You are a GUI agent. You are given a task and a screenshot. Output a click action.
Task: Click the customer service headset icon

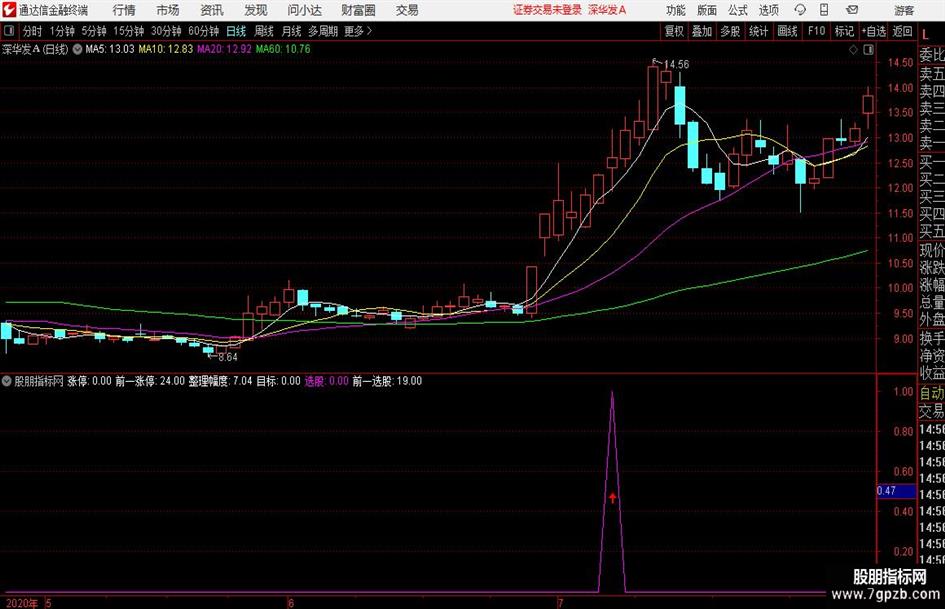coord(800,10)
